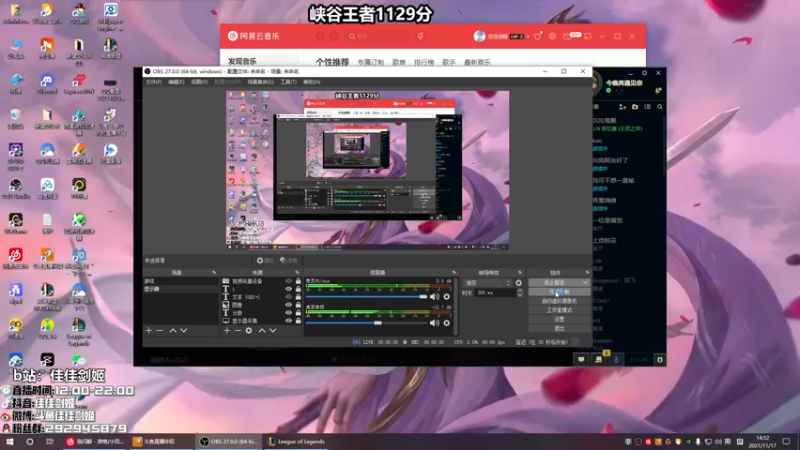The image size is (800, 450).
Task: Open 滤镜 filters button above sources
Action: coord(289,260)
